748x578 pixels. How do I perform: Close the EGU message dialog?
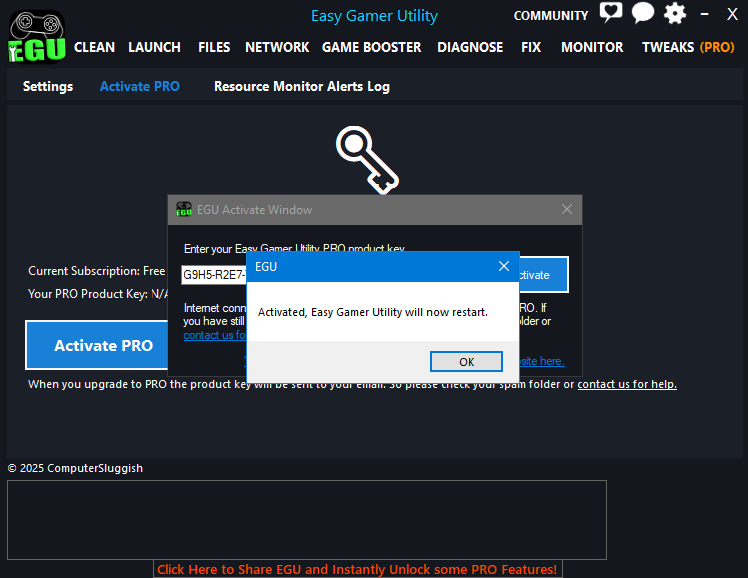[x=504, y=266]
